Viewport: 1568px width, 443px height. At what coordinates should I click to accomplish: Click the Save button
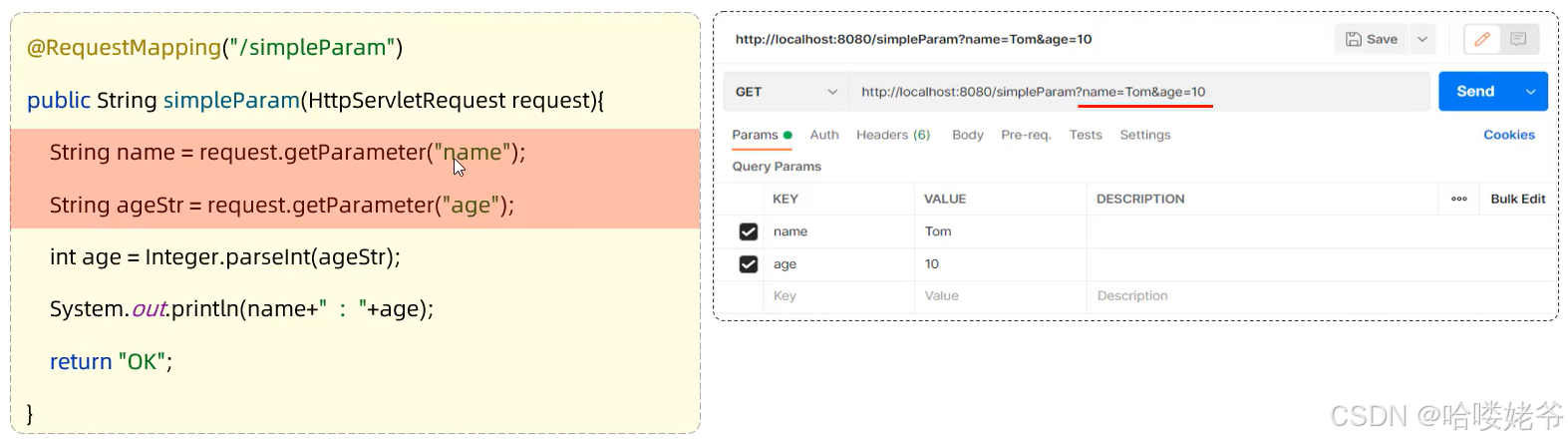(x=1372, y=39)
